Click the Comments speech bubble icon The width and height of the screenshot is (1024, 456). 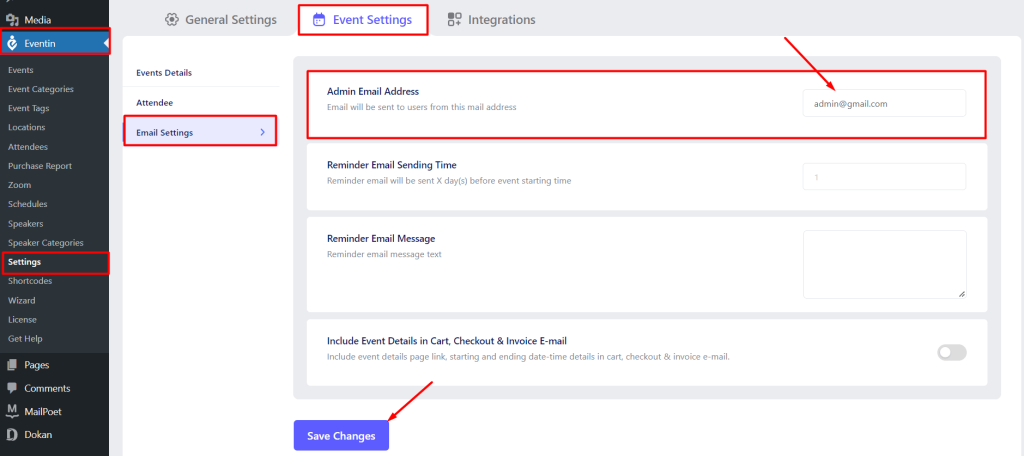point(12,388)
